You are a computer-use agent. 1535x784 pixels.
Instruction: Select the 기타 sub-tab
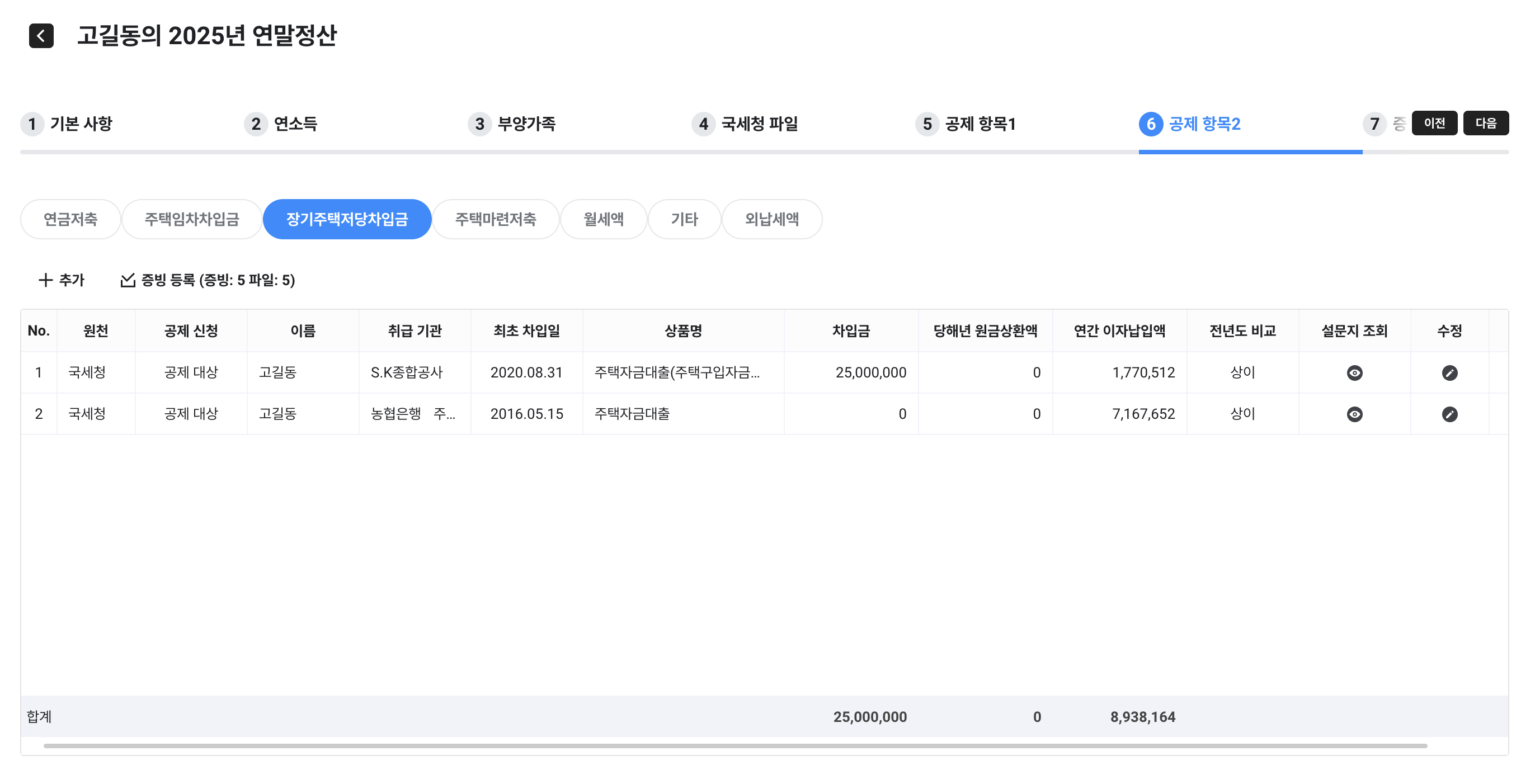[684, 219]
